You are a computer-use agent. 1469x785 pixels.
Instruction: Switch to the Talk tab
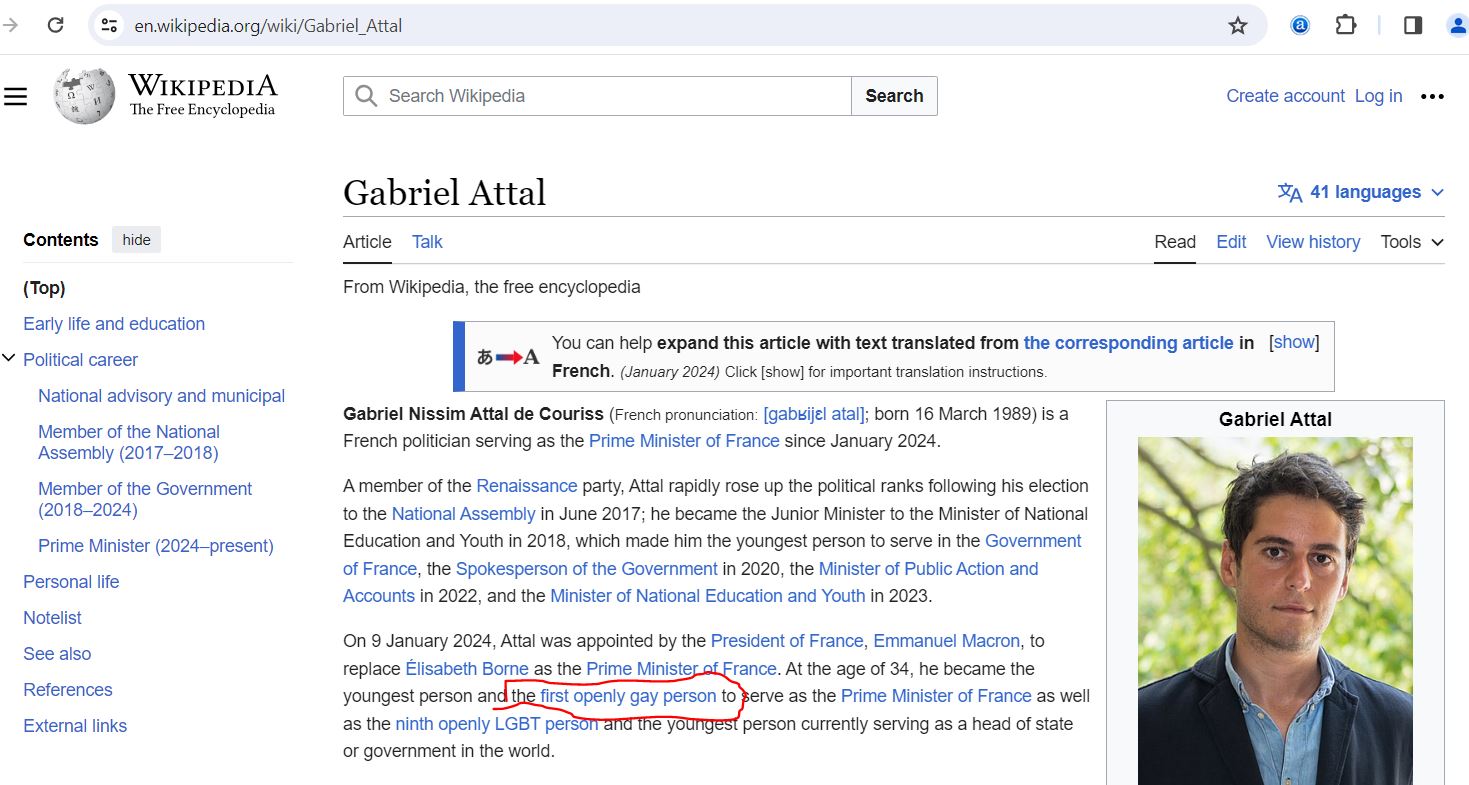point(427,242)
